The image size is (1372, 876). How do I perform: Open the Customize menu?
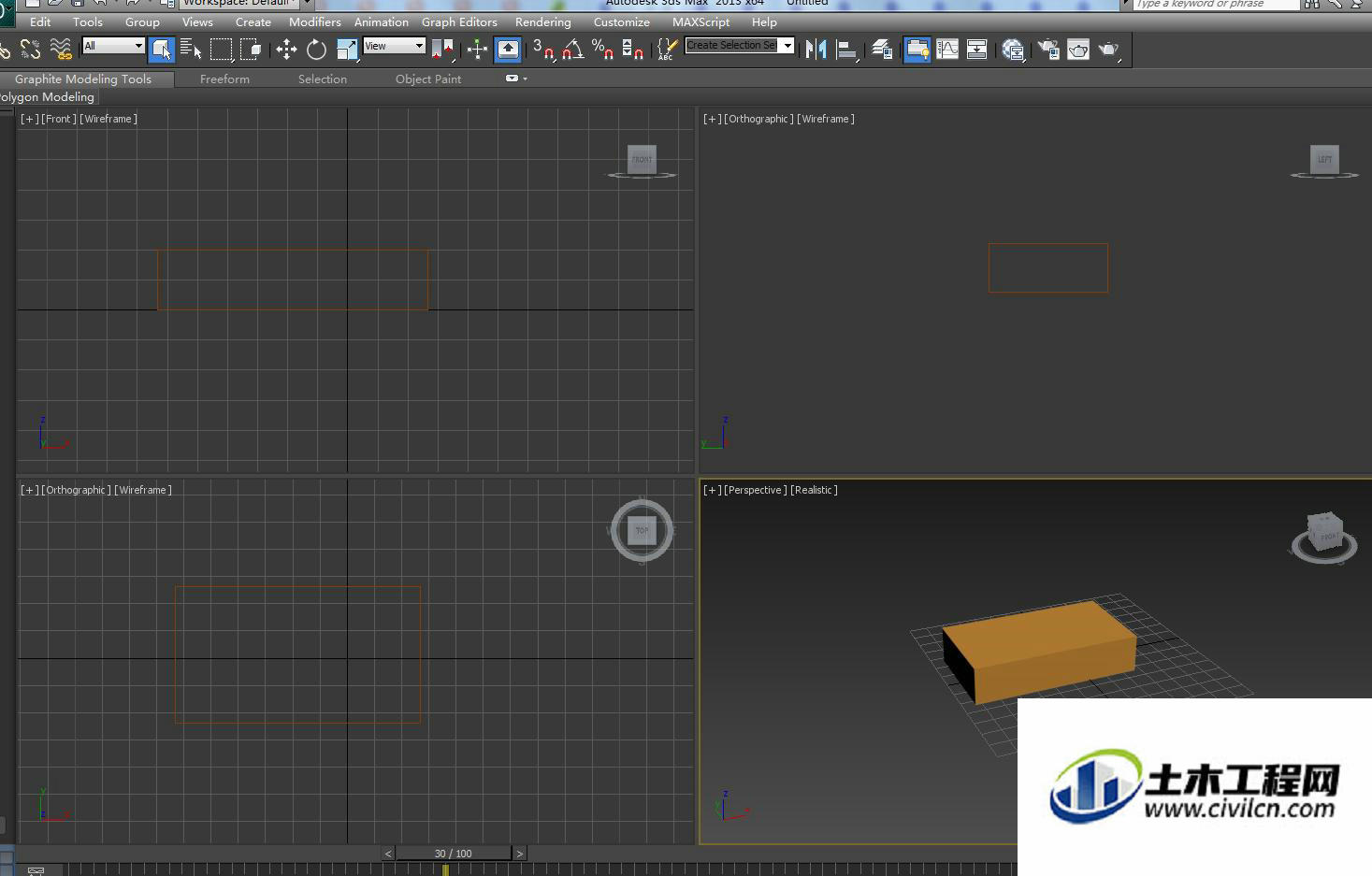click(621, 22)
